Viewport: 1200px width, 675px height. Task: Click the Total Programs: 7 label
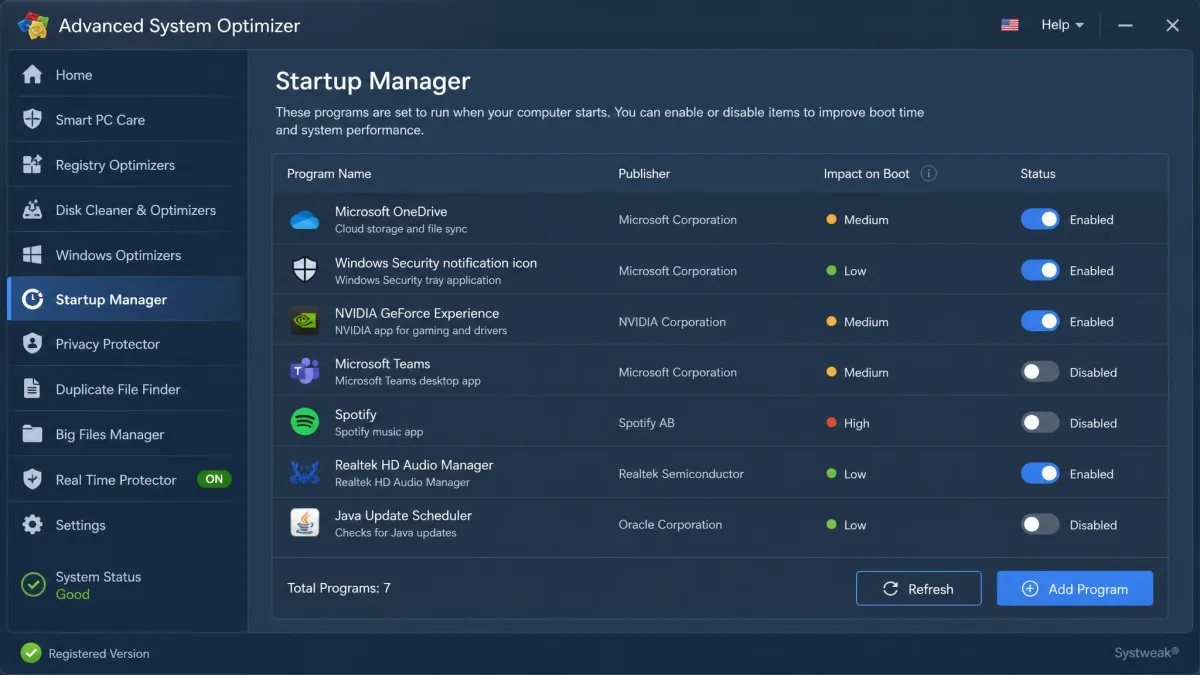(339, 588)
